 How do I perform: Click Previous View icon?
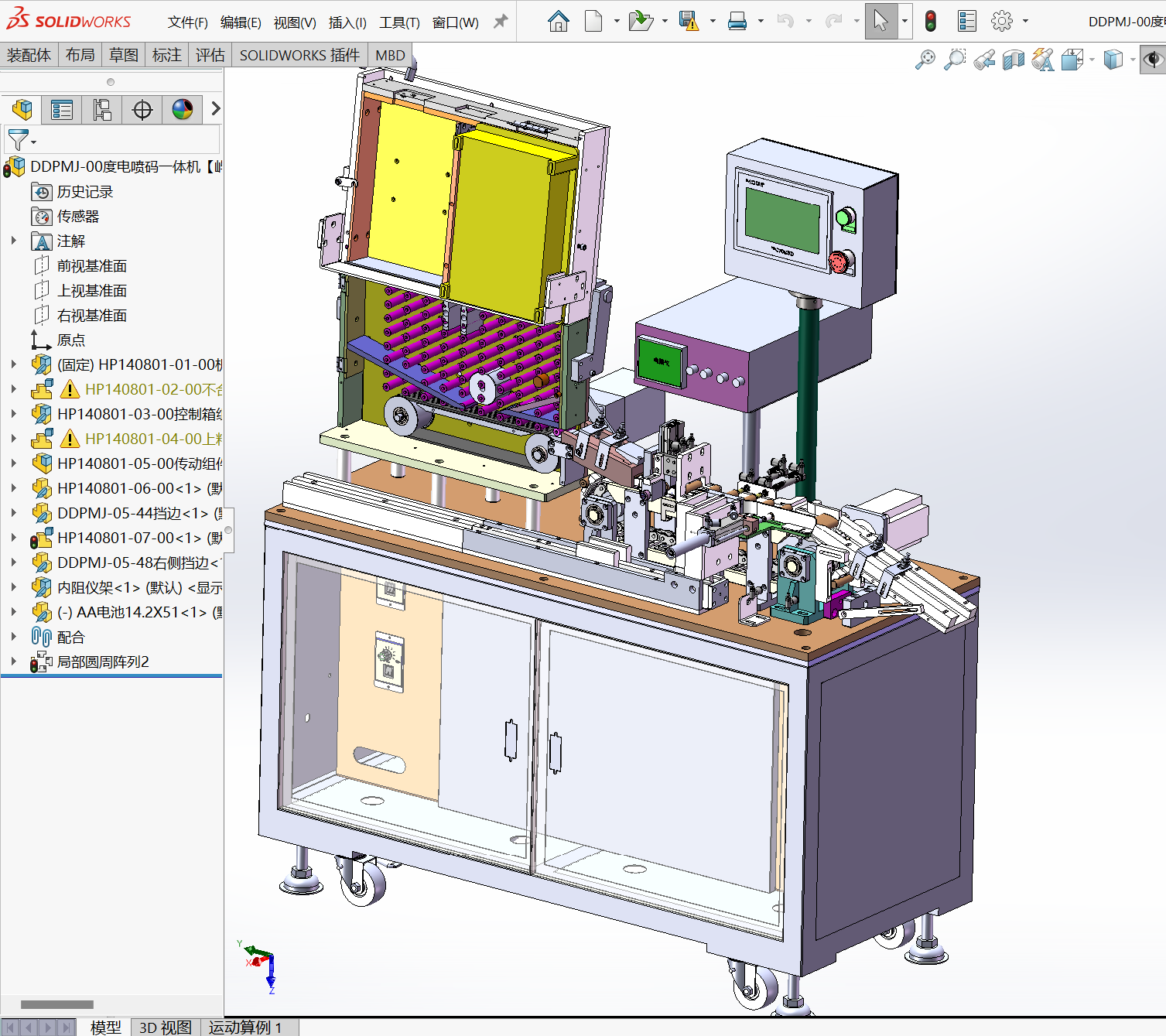coord(984,60)
